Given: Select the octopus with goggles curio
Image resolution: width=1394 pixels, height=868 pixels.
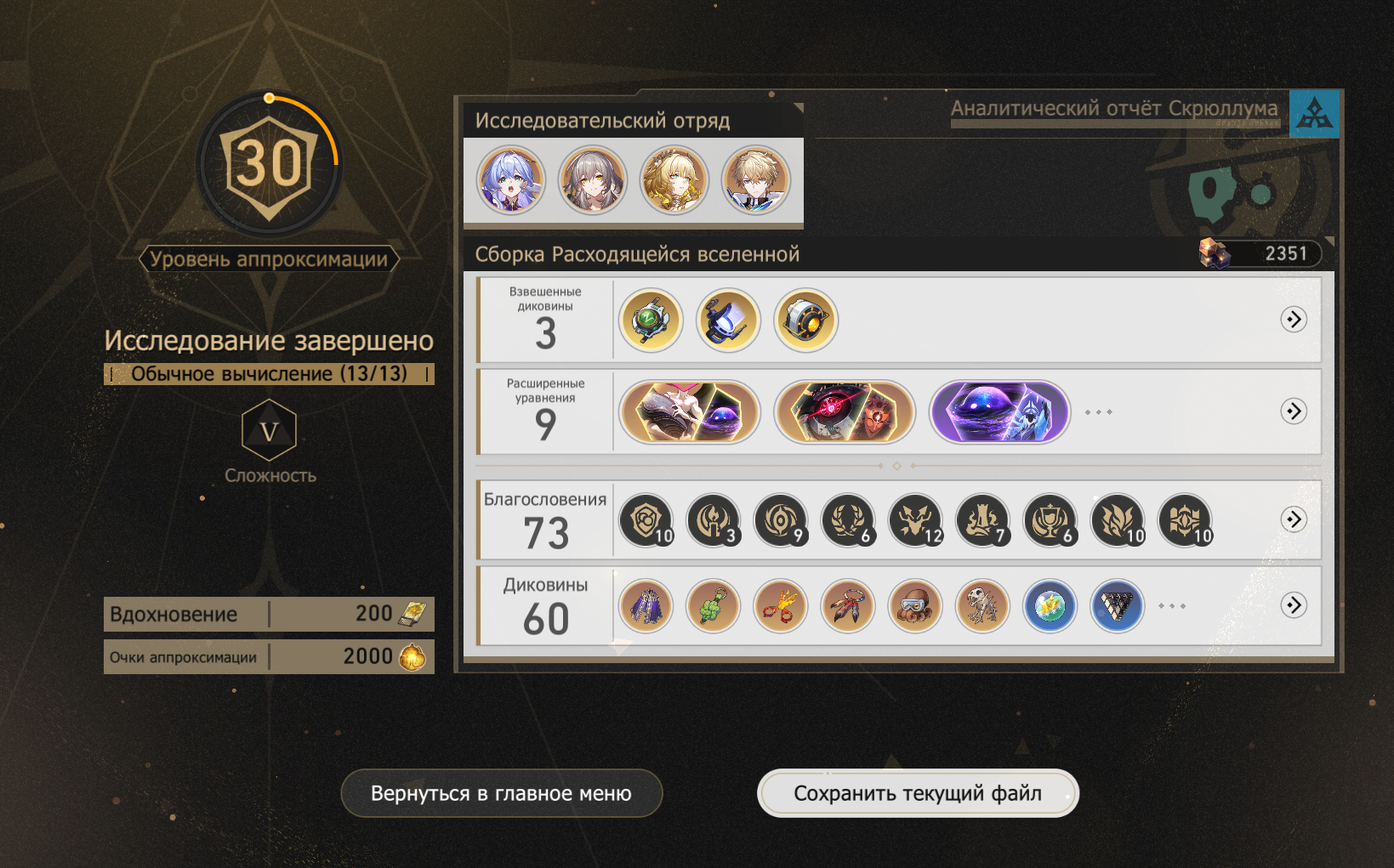Looking at the screenshot, I should click(915, 606).
